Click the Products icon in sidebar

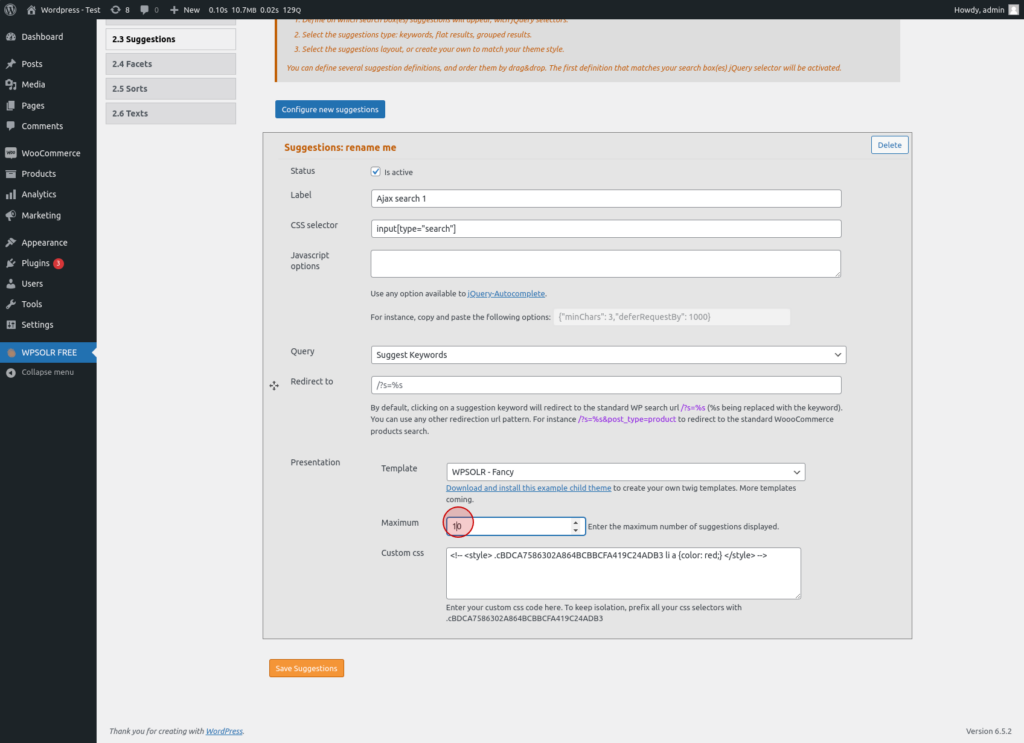pyautogui.click(x=10, y=174)
